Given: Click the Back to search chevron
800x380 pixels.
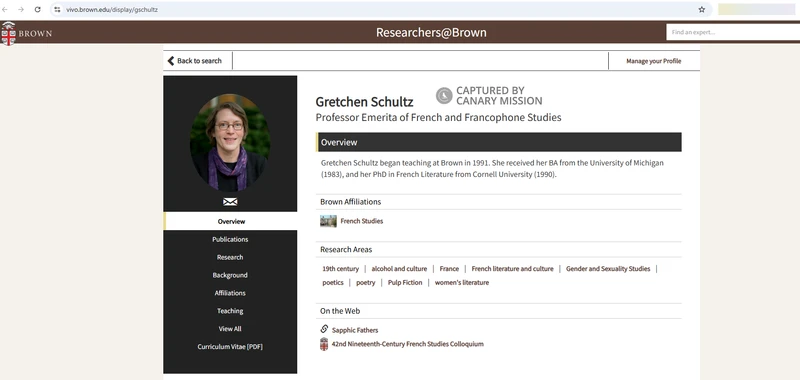Looking at the screenshot, I should (171, 61).
